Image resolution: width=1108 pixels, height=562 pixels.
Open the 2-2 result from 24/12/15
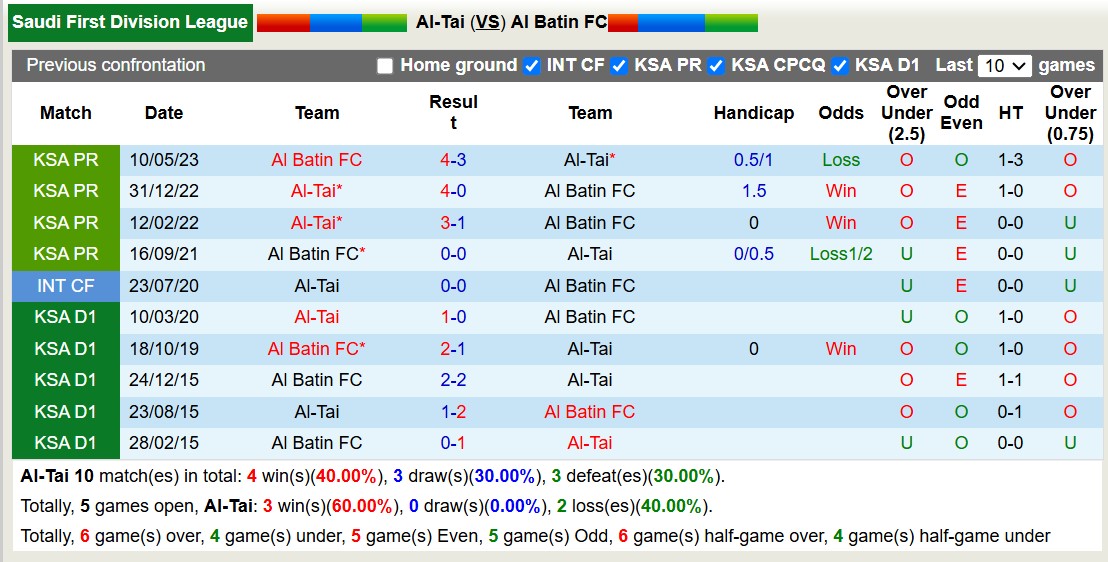[x=453, y=380]
